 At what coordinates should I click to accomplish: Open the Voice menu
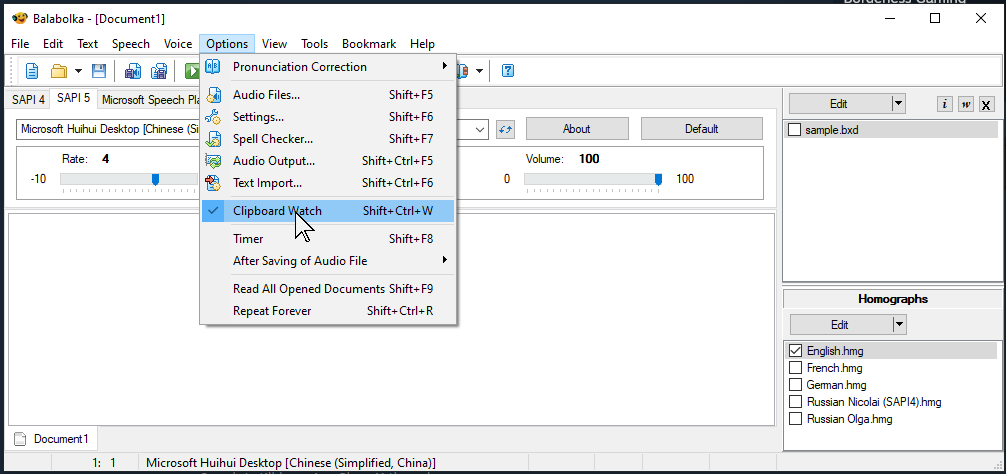tap(178, 44)
